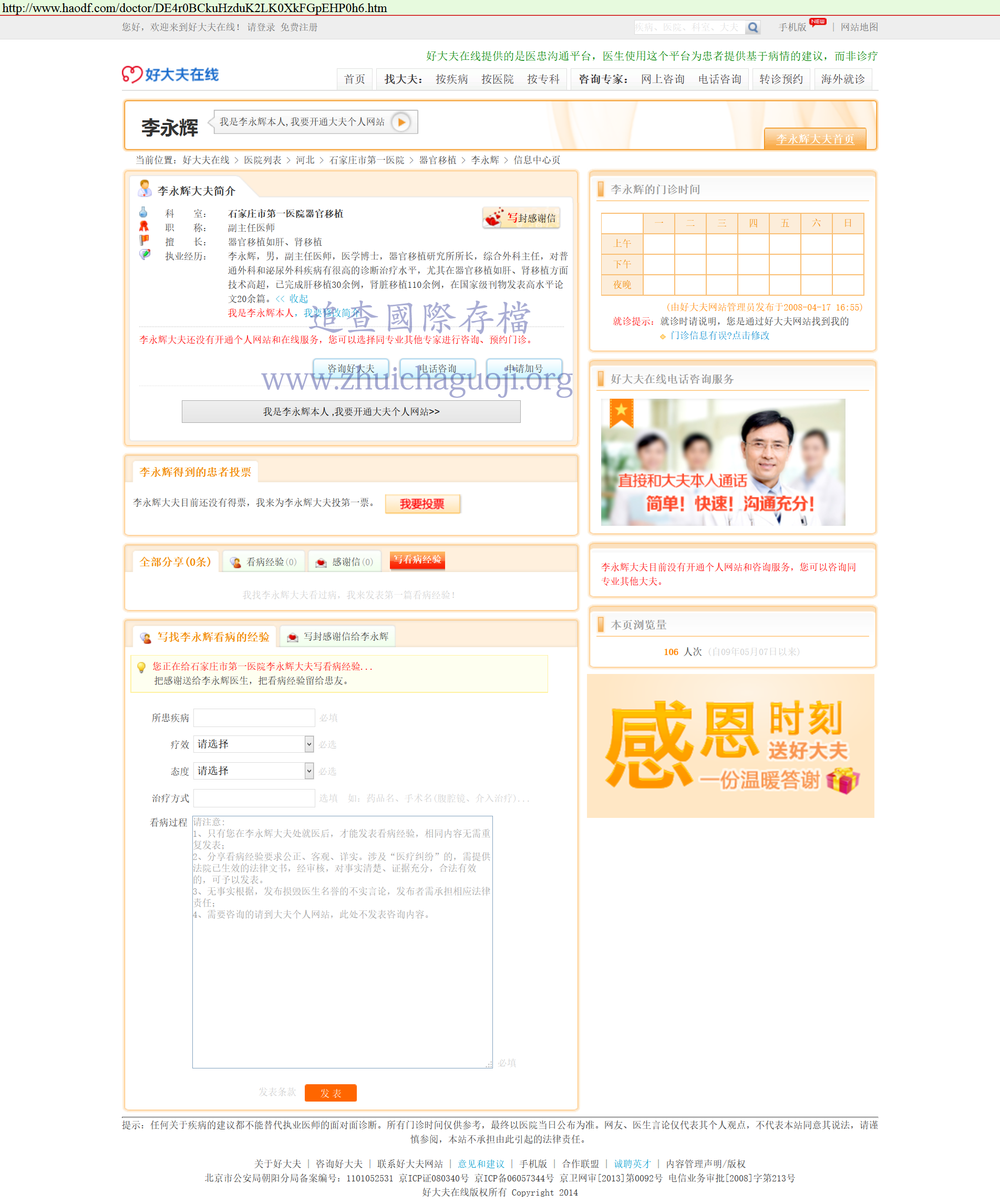Select 按疾病 in the navigation menu
The image size is (1000, 1204).
point(451,79)
